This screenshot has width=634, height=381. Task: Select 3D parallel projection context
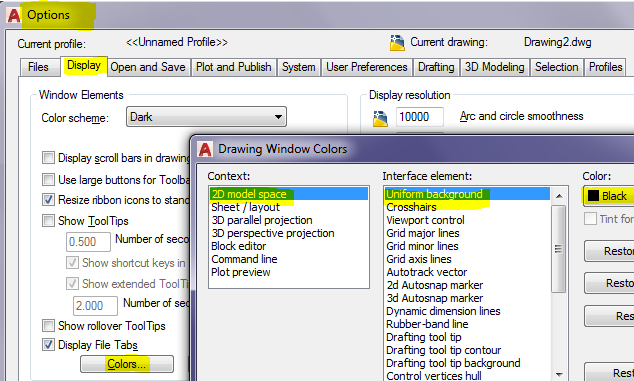pos(289,220)
